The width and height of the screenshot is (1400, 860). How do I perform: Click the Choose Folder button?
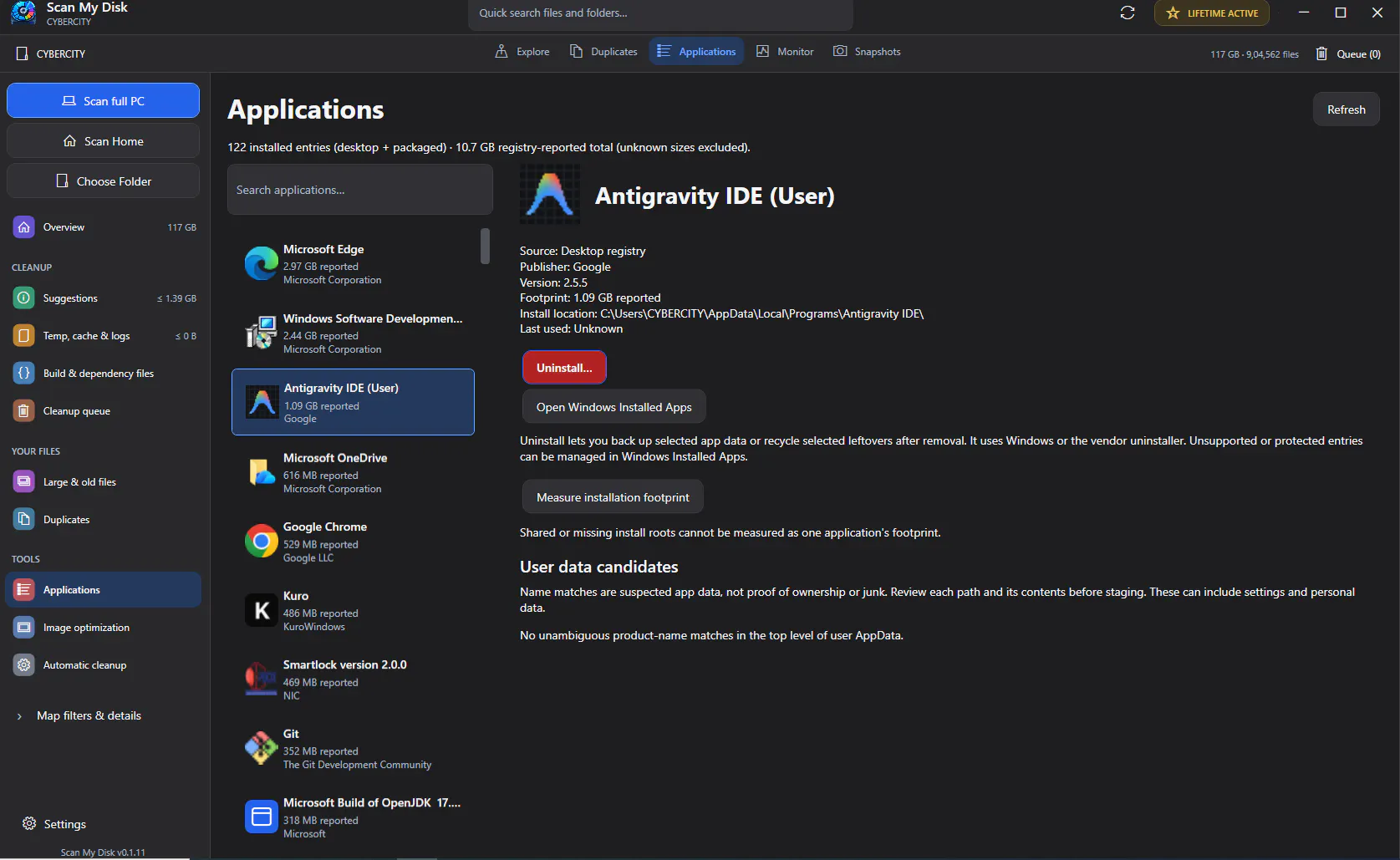point(103,181)
